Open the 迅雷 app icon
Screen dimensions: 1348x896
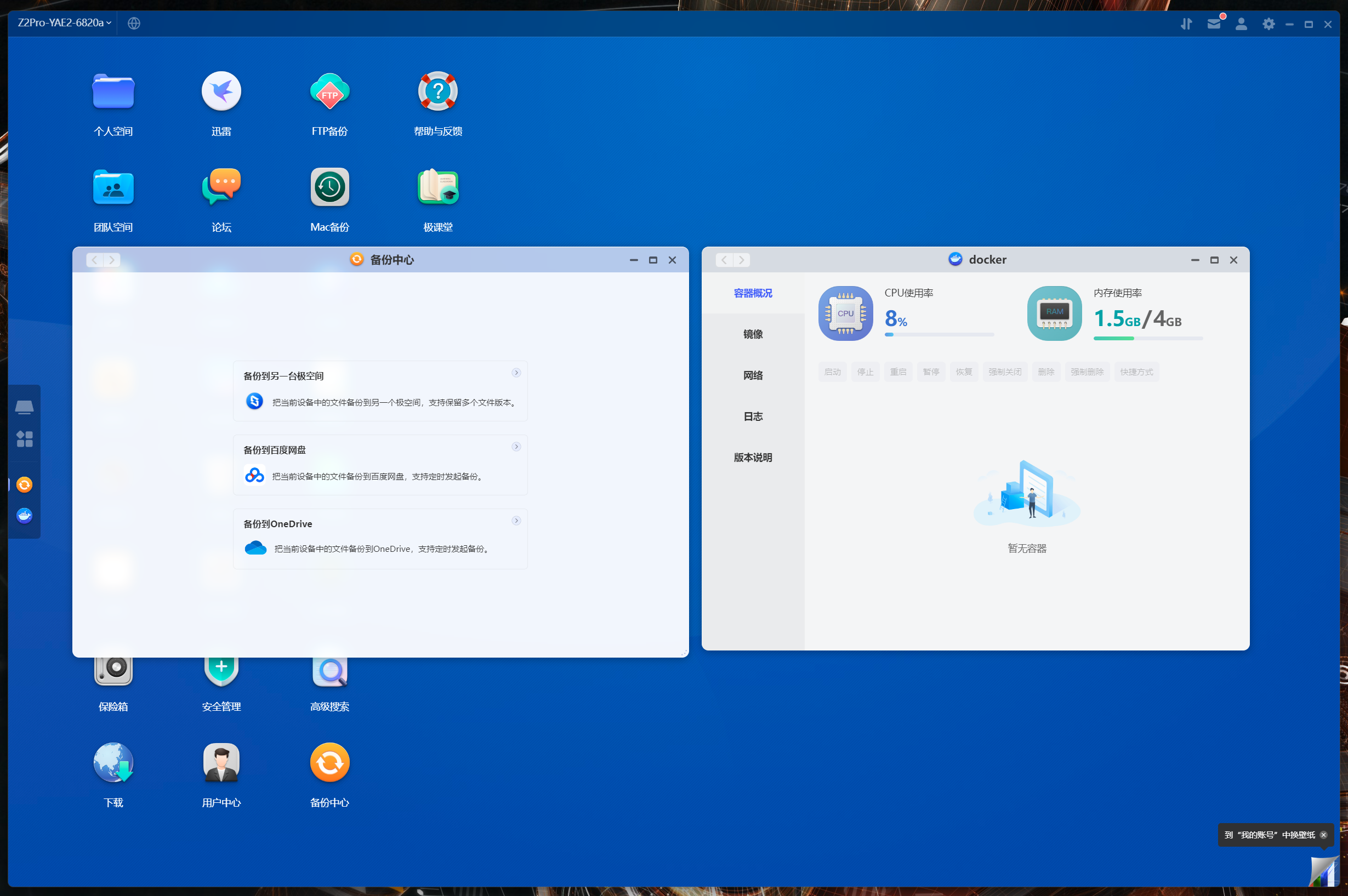coord(221,92)
